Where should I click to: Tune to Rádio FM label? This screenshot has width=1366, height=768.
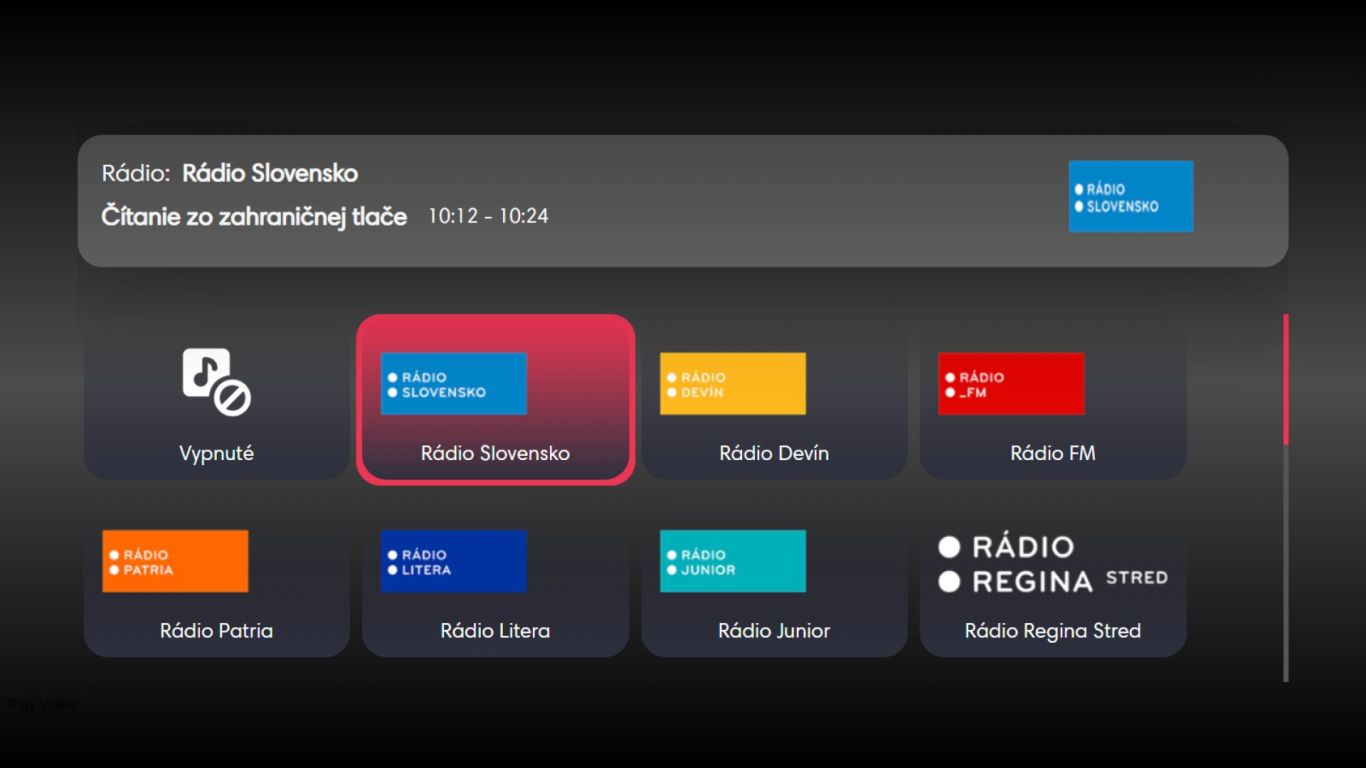(1053, 453)
